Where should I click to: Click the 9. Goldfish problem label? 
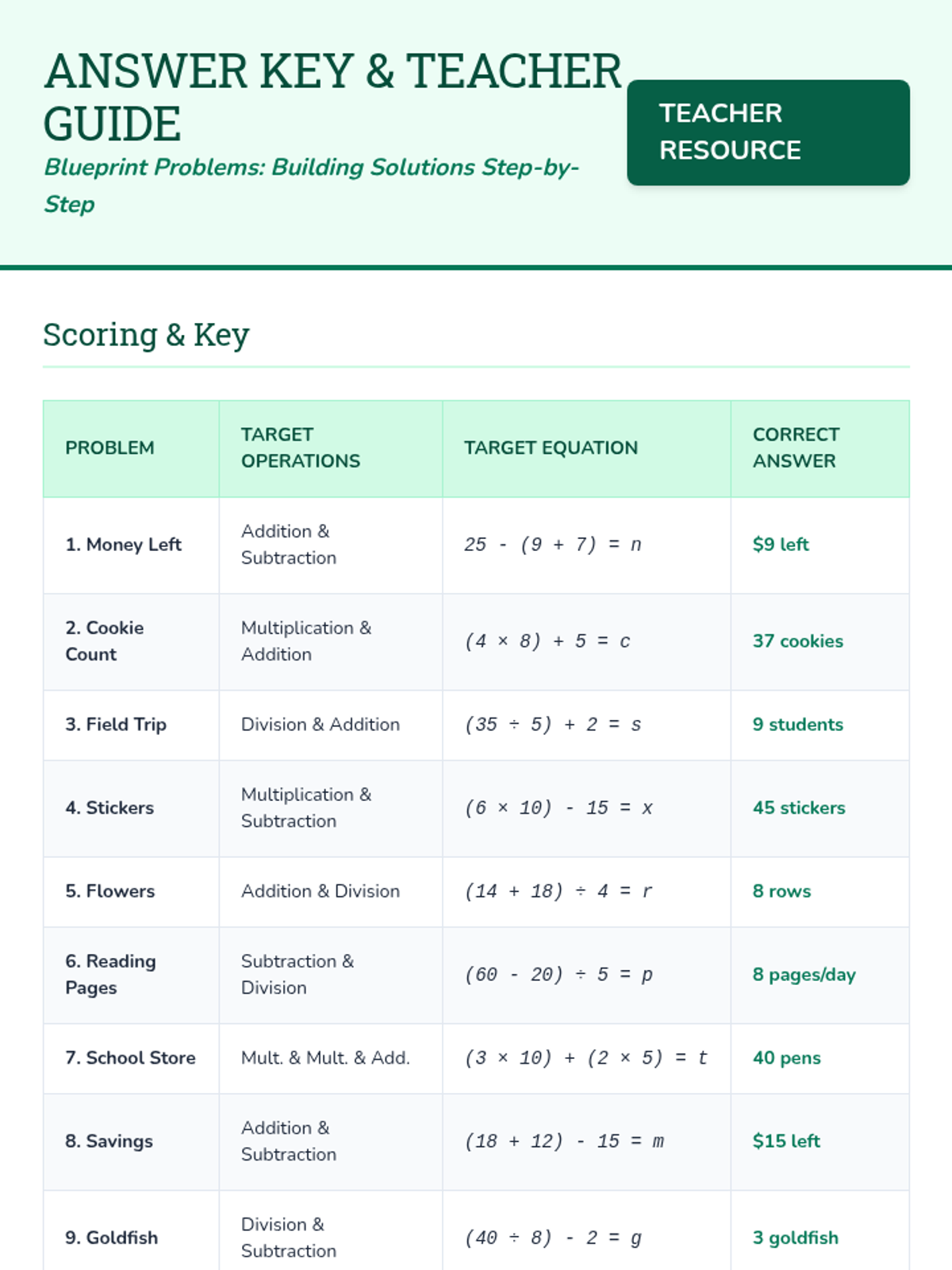tap(112, 1238)
